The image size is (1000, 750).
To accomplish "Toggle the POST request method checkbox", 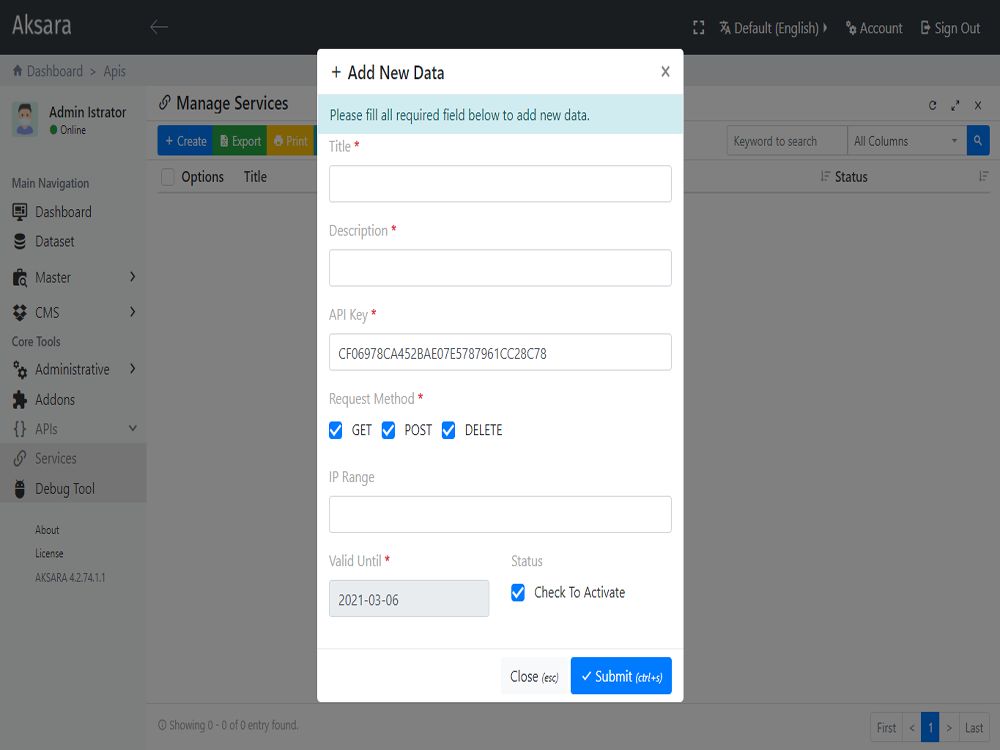I will click(x=389, y=430).
